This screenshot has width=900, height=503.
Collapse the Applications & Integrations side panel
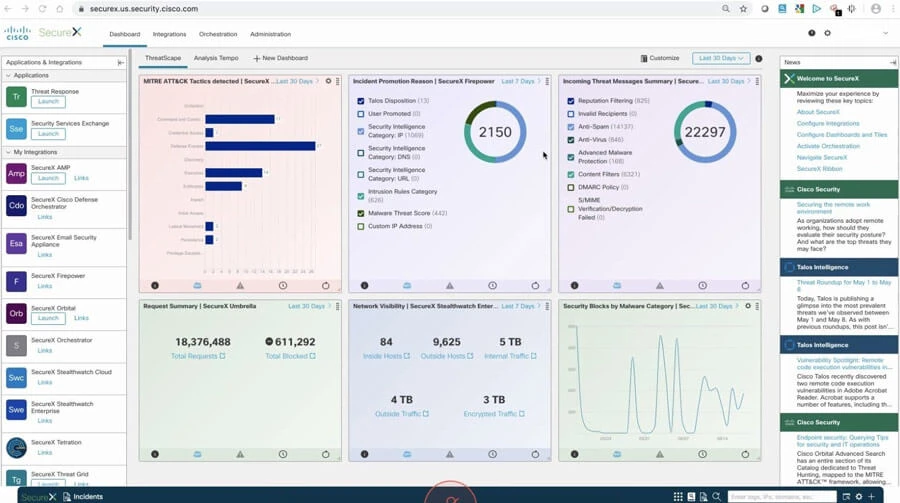pos(121,62)
